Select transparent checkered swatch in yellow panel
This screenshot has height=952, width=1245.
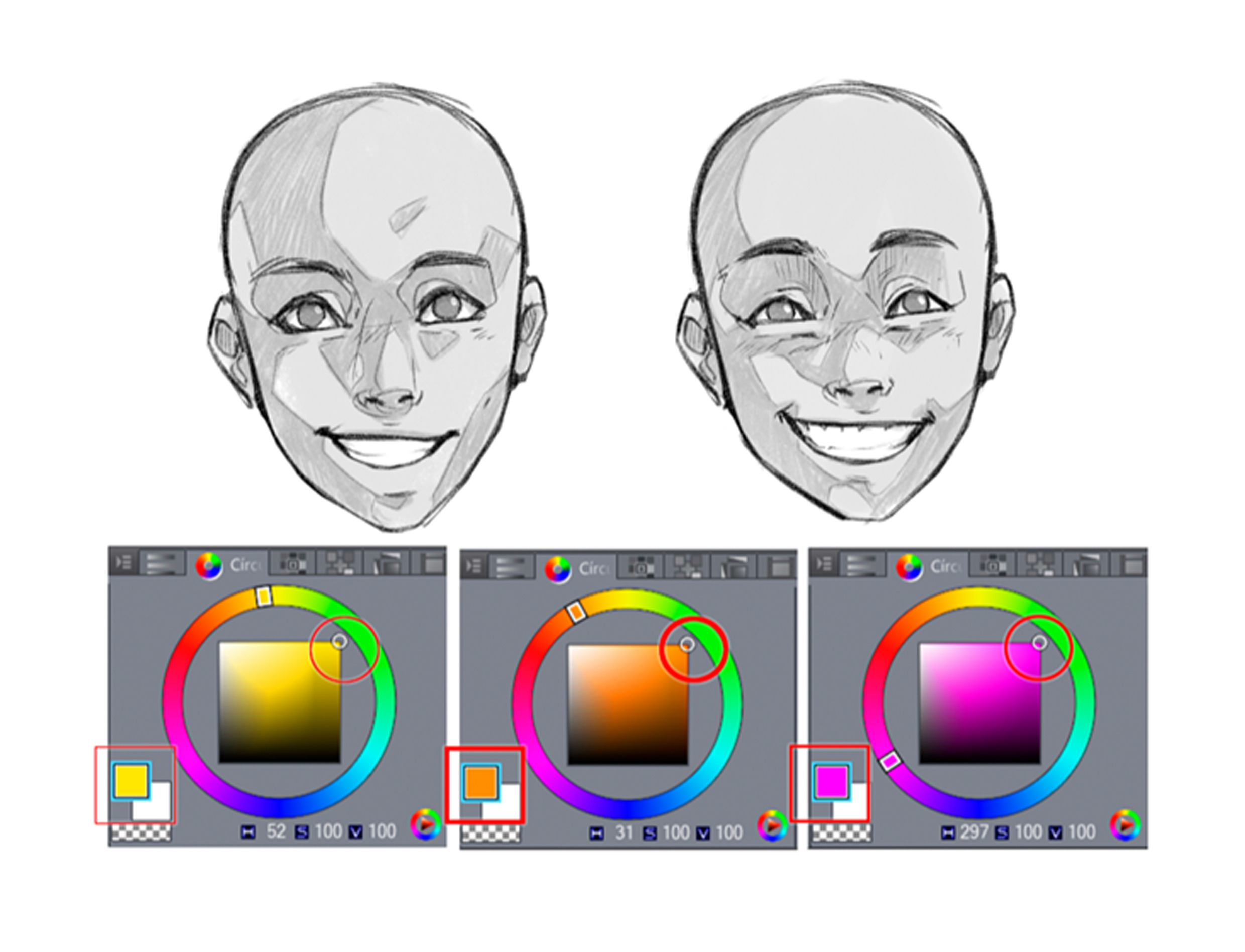(141, 832)
